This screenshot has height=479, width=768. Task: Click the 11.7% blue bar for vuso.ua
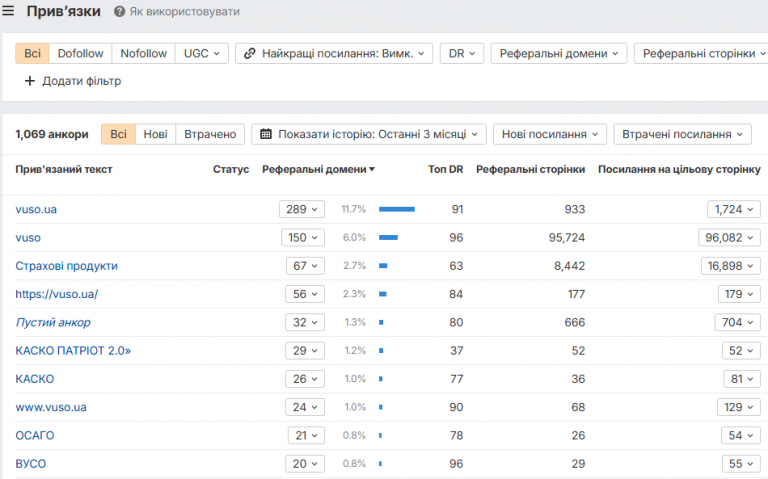tap(397, 210)
